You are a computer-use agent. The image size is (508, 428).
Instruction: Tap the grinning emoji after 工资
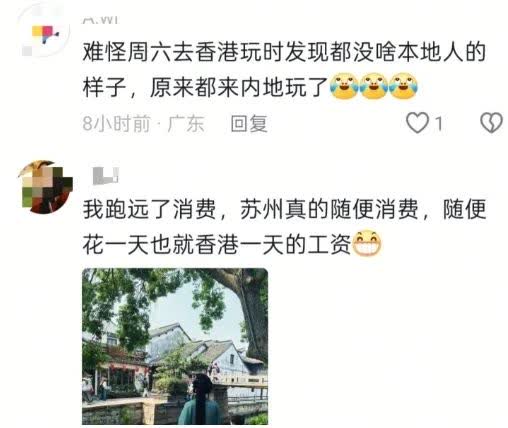pos(367,243)
